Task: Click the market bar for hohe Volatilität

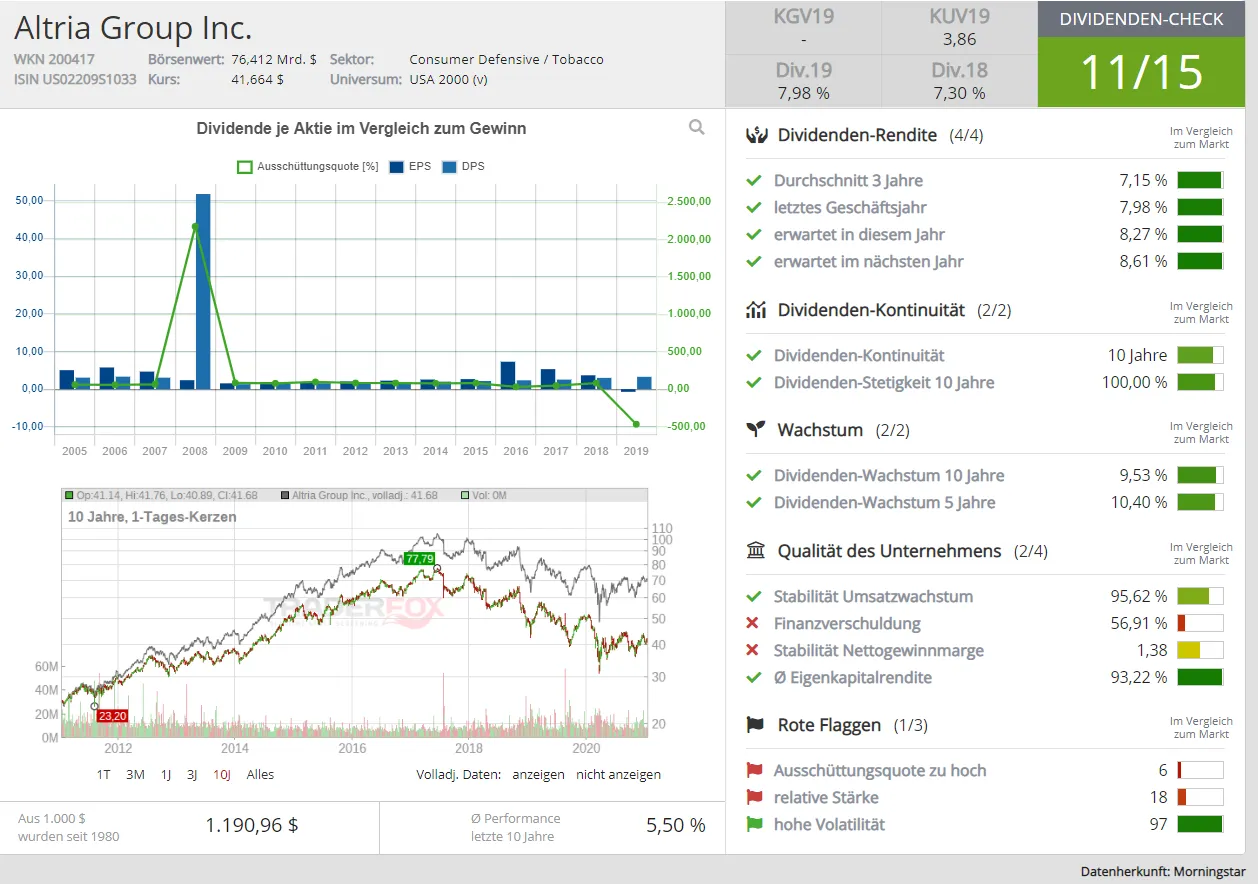Action: [1200, 824]
